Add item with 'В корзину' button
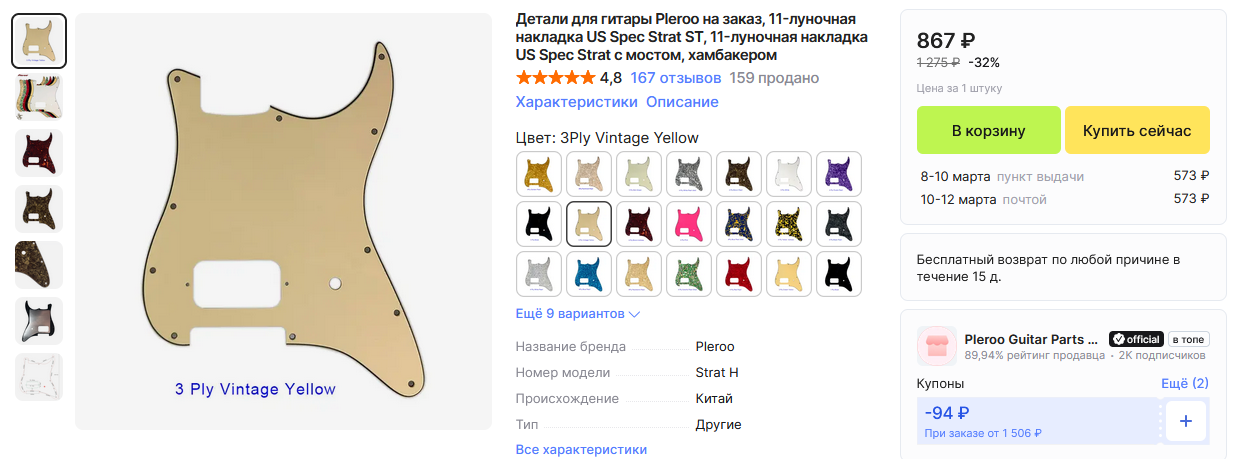The height and width of the screenshot is (459, 1239). pos(988,130)
